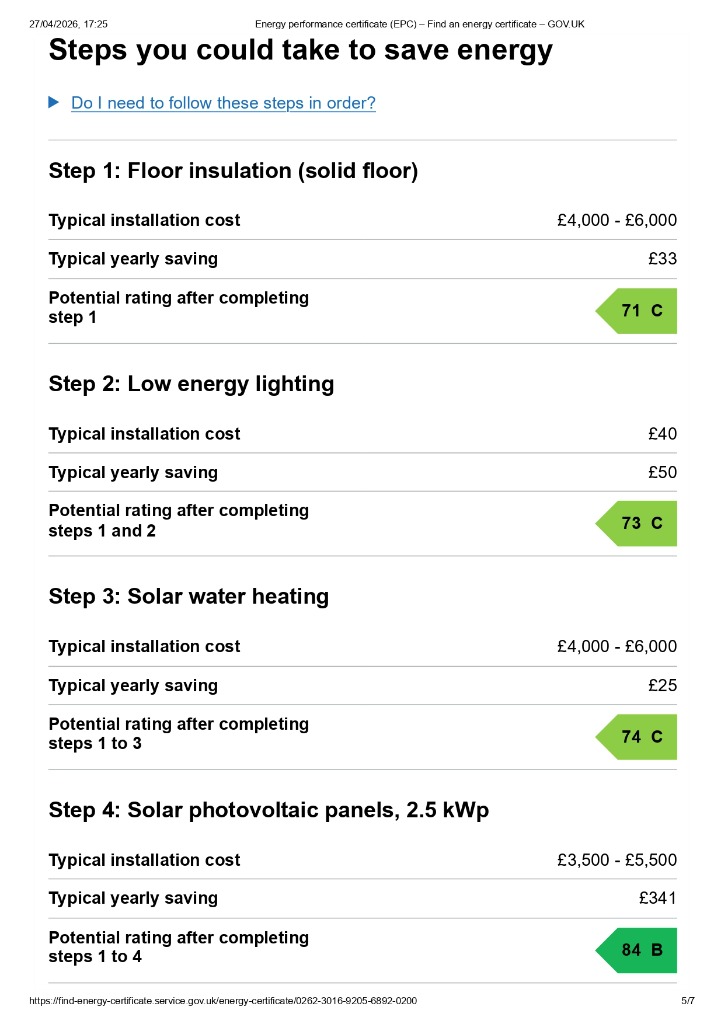Click the print date 27/04/2026 timestamp
This screenshot has height=1024, width=723.
(69, 24)
